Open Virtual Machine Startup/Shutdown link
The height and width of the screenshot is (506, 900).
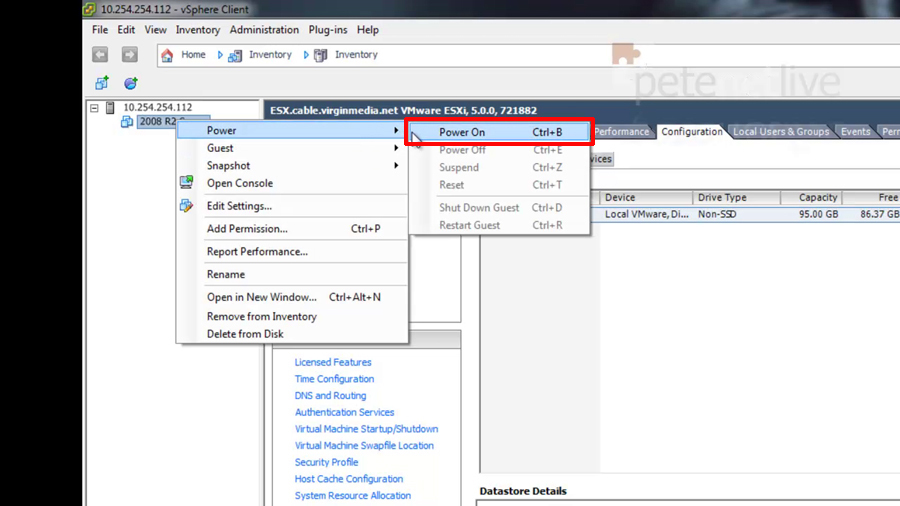366,429
